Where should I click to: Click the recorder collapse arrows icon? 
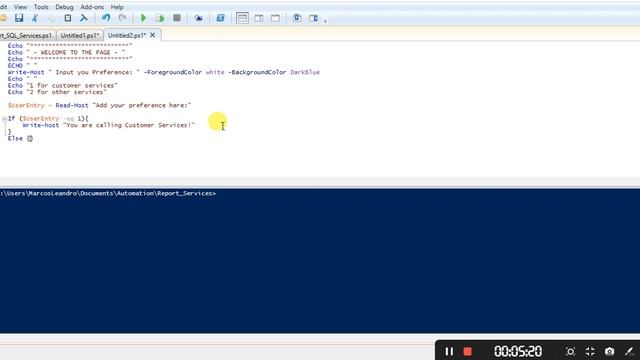coord(590,351)
